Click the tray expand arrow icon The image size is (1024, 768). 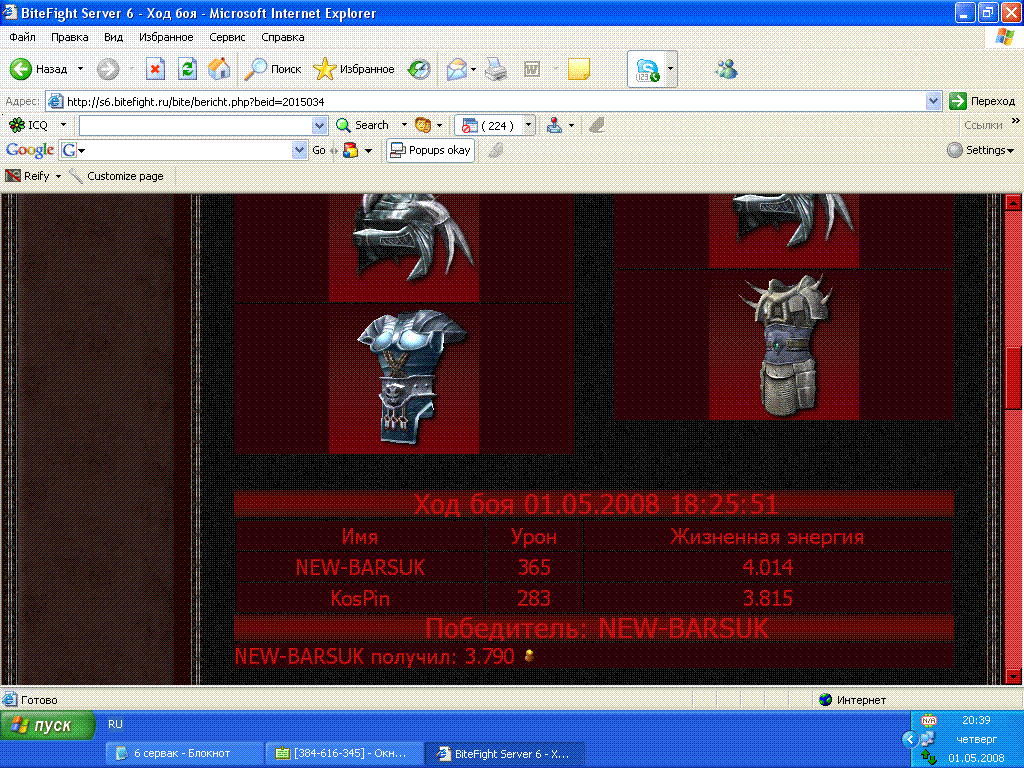pyautogui.click(x=910, y=739)
